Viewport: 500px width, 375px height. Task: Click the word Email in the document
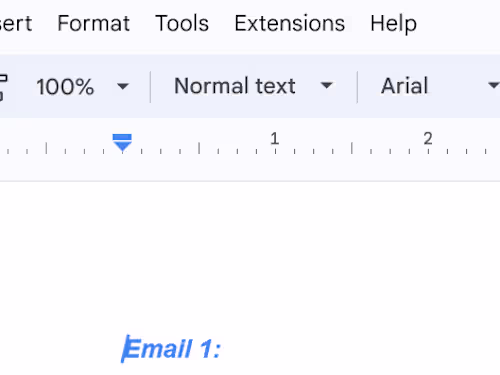point(158,349)
